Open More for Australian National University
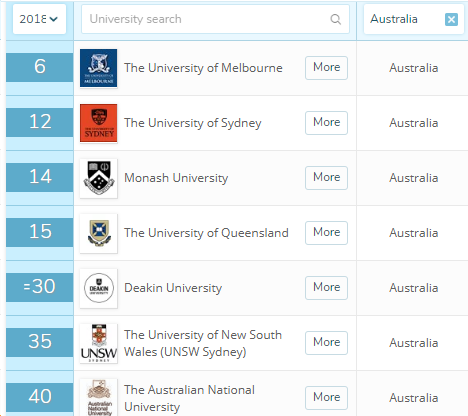The width and height of the screenshot is (468, 416). coord(326,398)
